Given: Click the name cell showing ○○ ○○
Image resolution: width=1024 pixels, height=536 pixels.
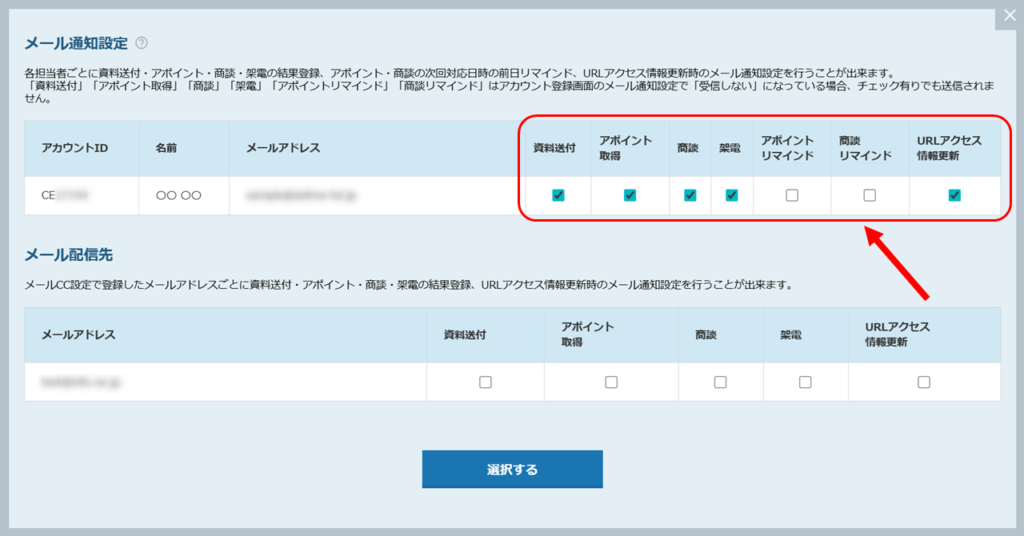Looking at the screenshot, I should [179, 196].
